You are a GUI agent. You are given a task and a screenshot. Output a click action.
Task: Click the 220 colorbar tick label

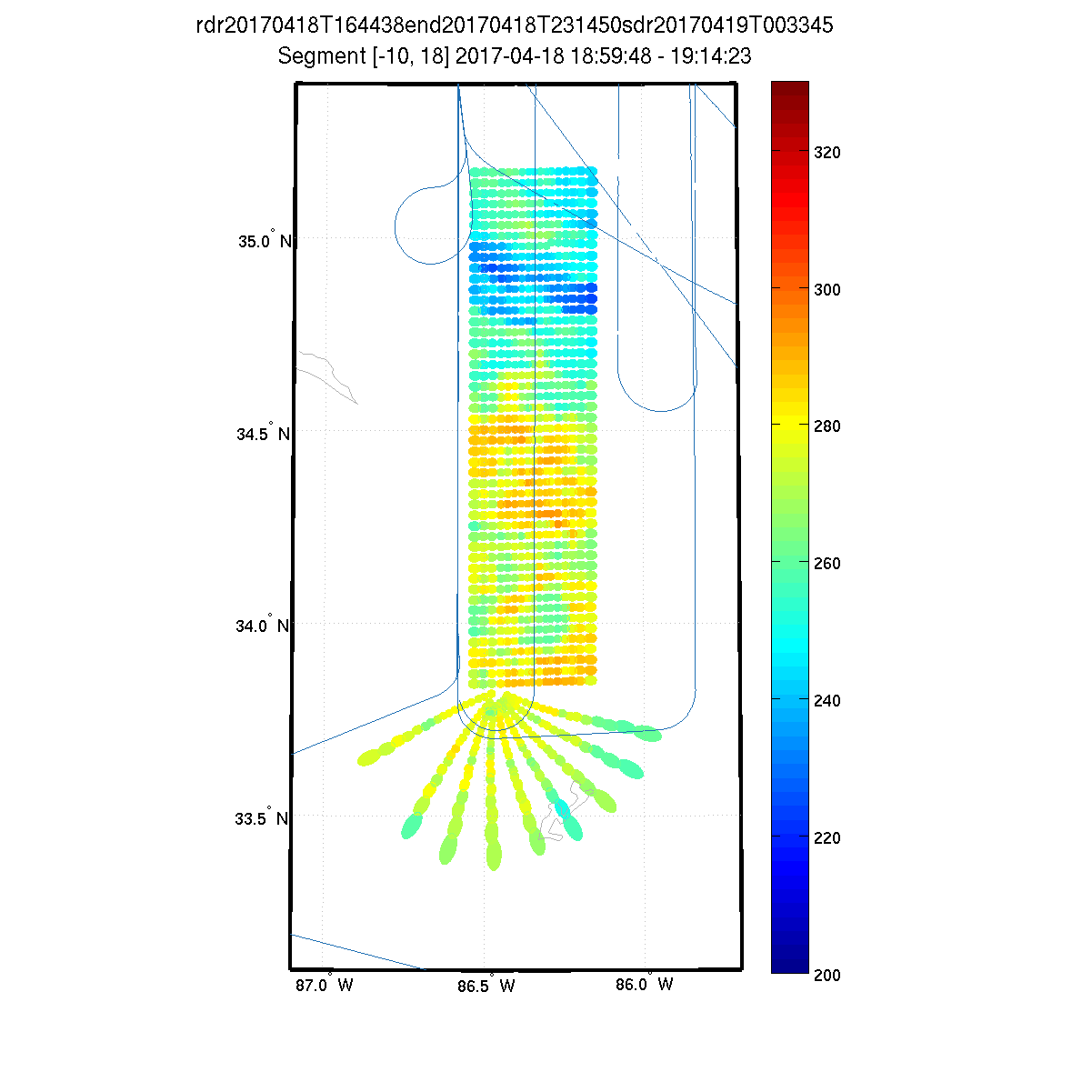(x=827, y=837)
